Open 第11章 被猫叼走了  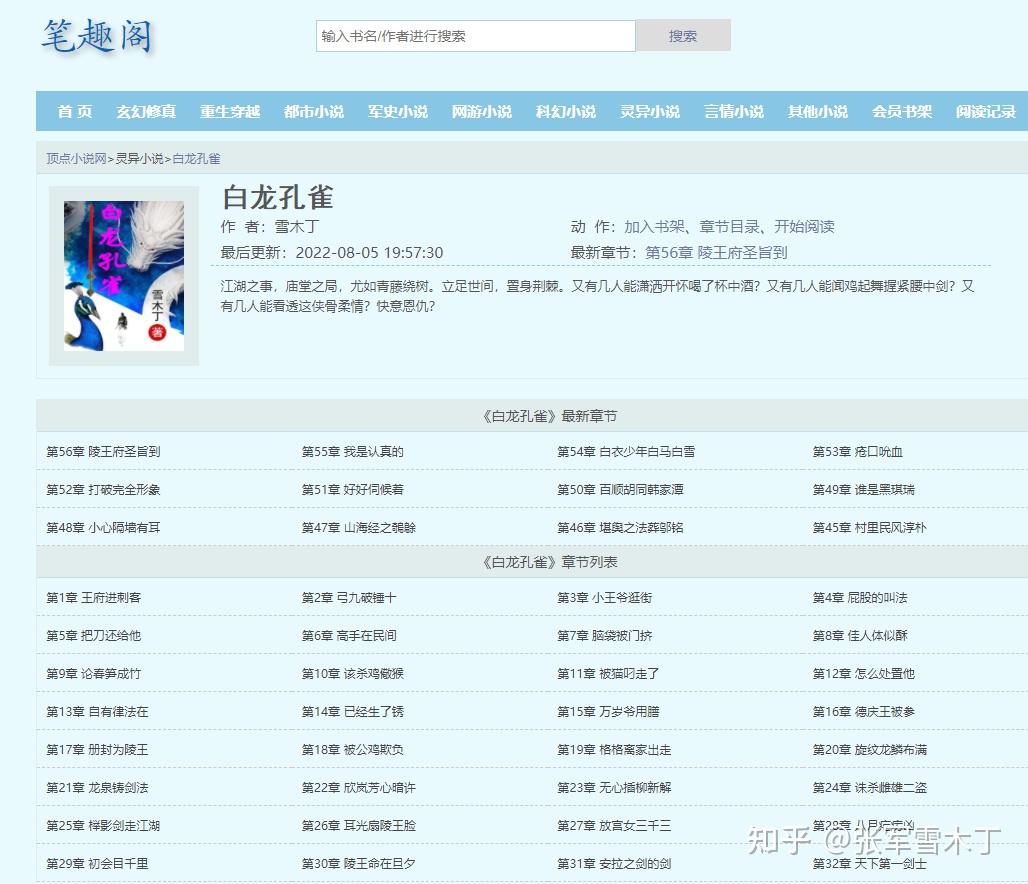[608, 674]
